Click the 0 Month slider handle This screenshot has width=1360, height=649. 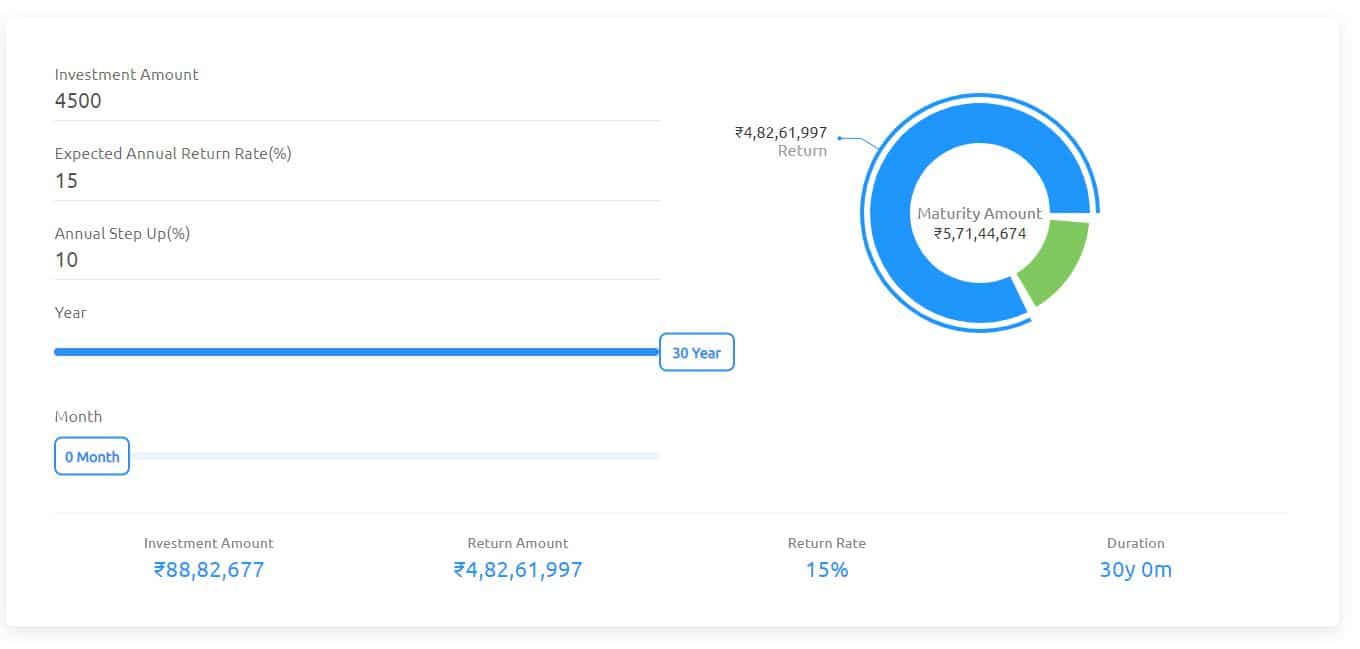coord(92,456)
